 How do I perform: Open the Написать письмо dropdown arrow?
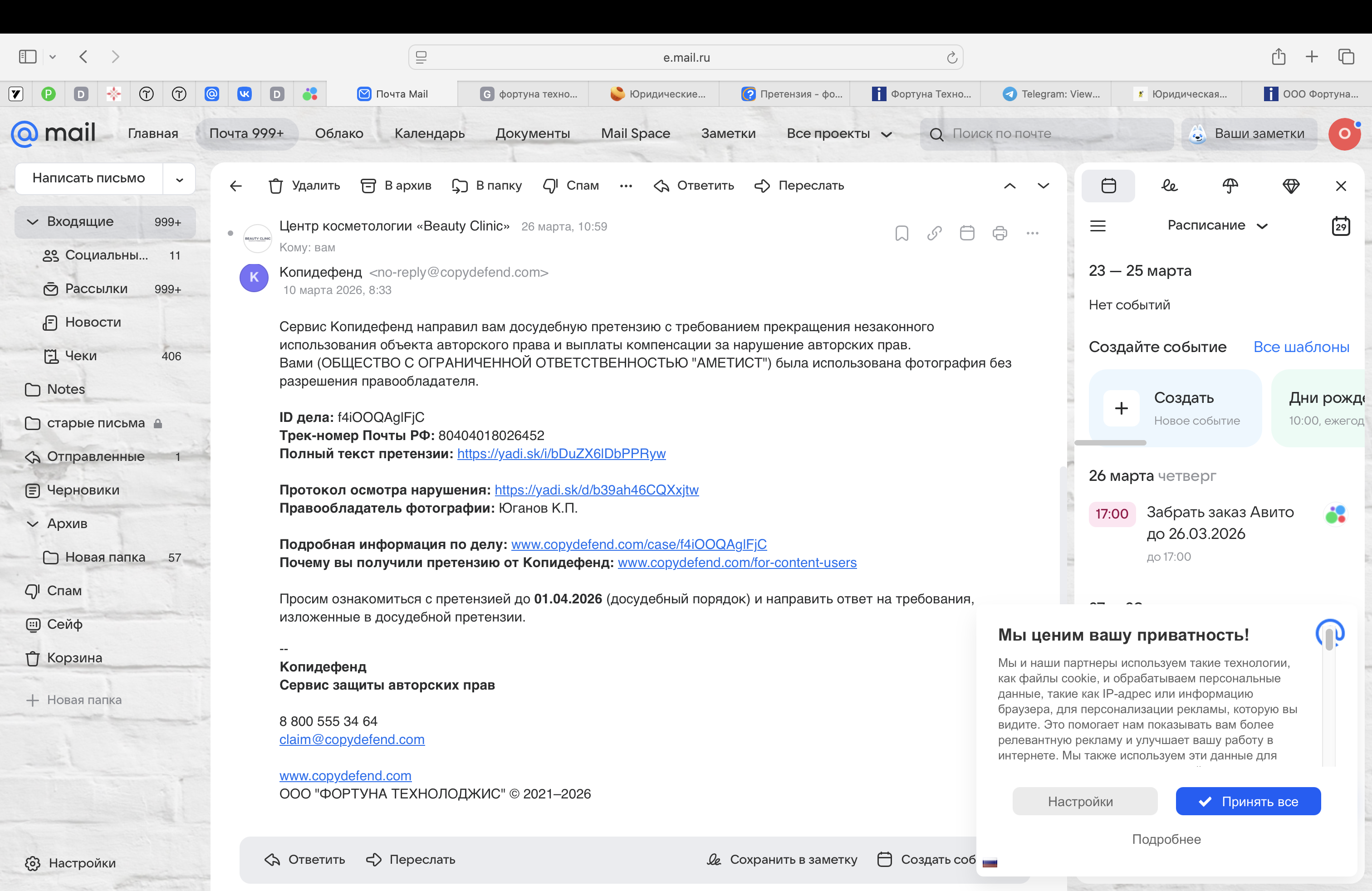[x=180, y=179]
